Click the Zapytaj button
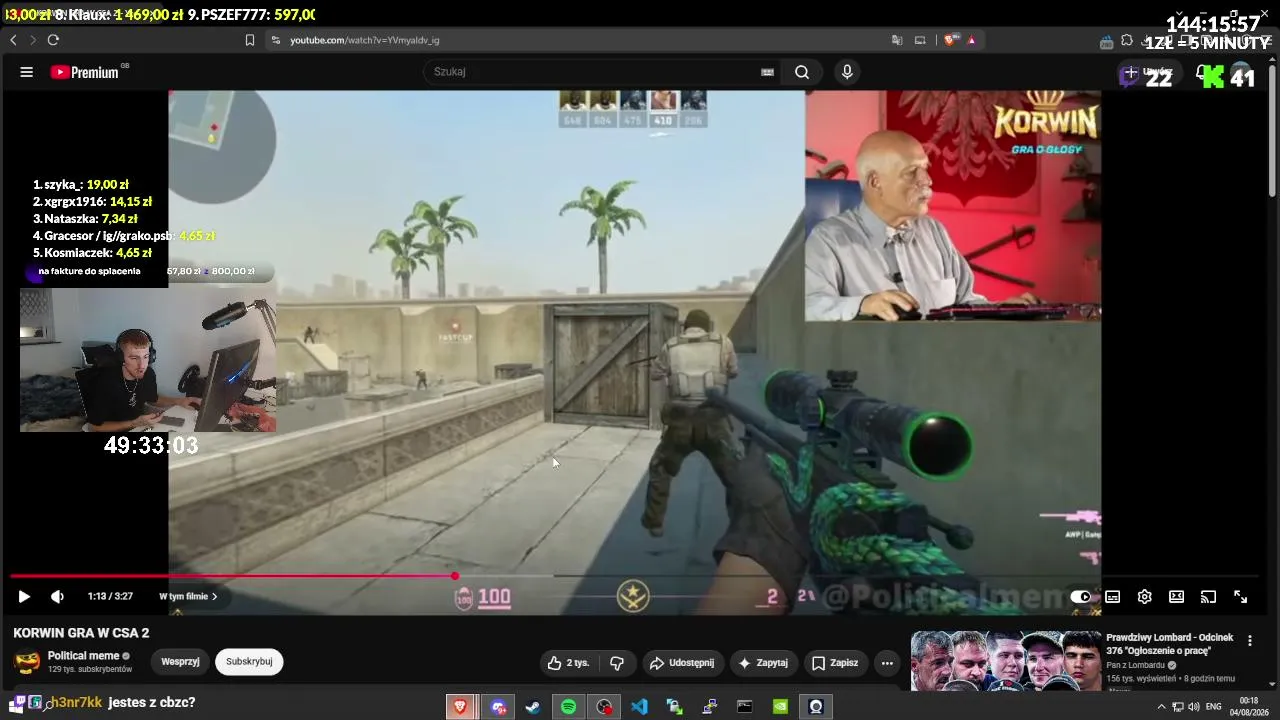The width and height of the screenshot is (1280, 720). pos(763,662)
